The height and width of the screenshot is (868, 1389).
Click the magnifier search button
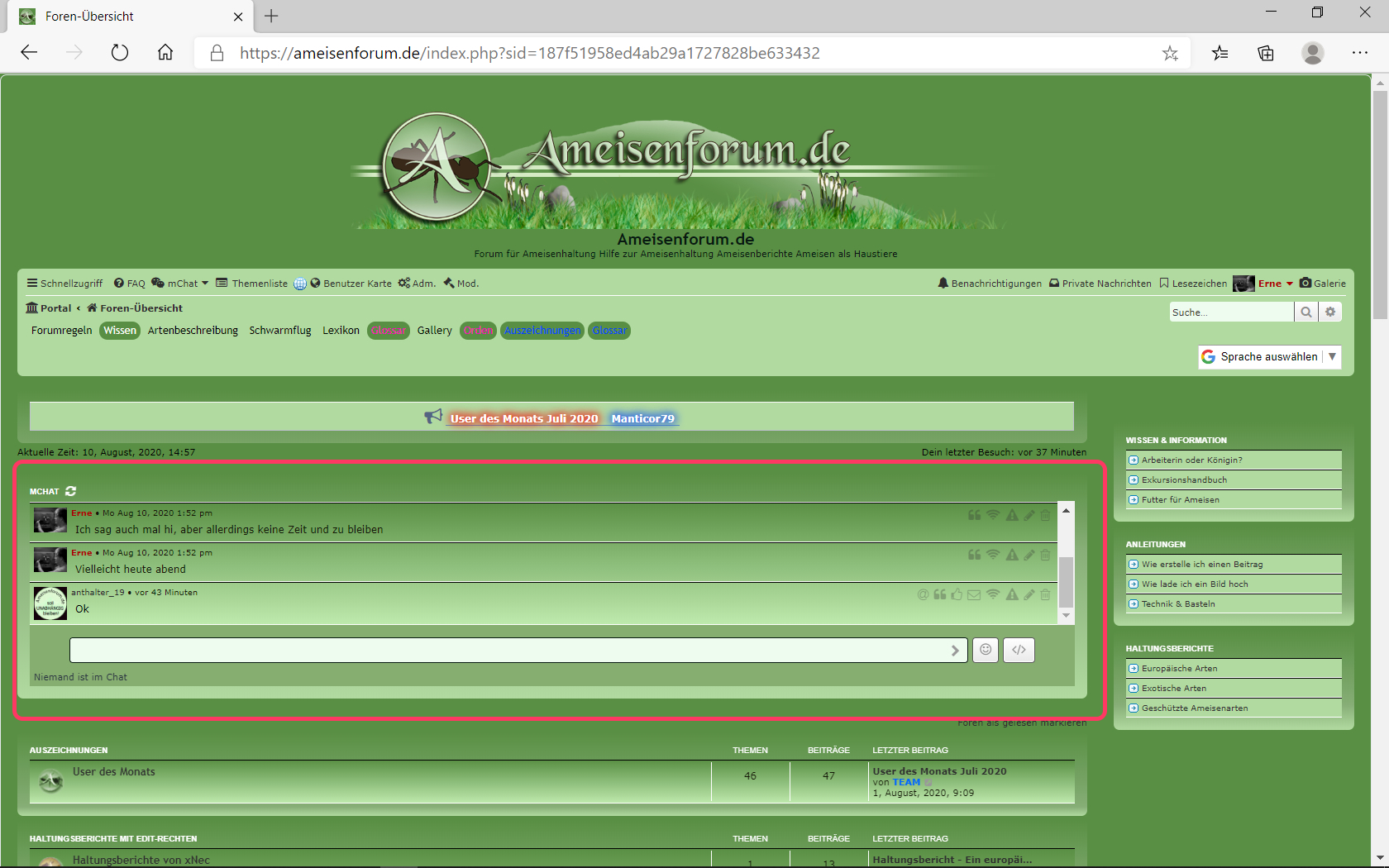1305,312
